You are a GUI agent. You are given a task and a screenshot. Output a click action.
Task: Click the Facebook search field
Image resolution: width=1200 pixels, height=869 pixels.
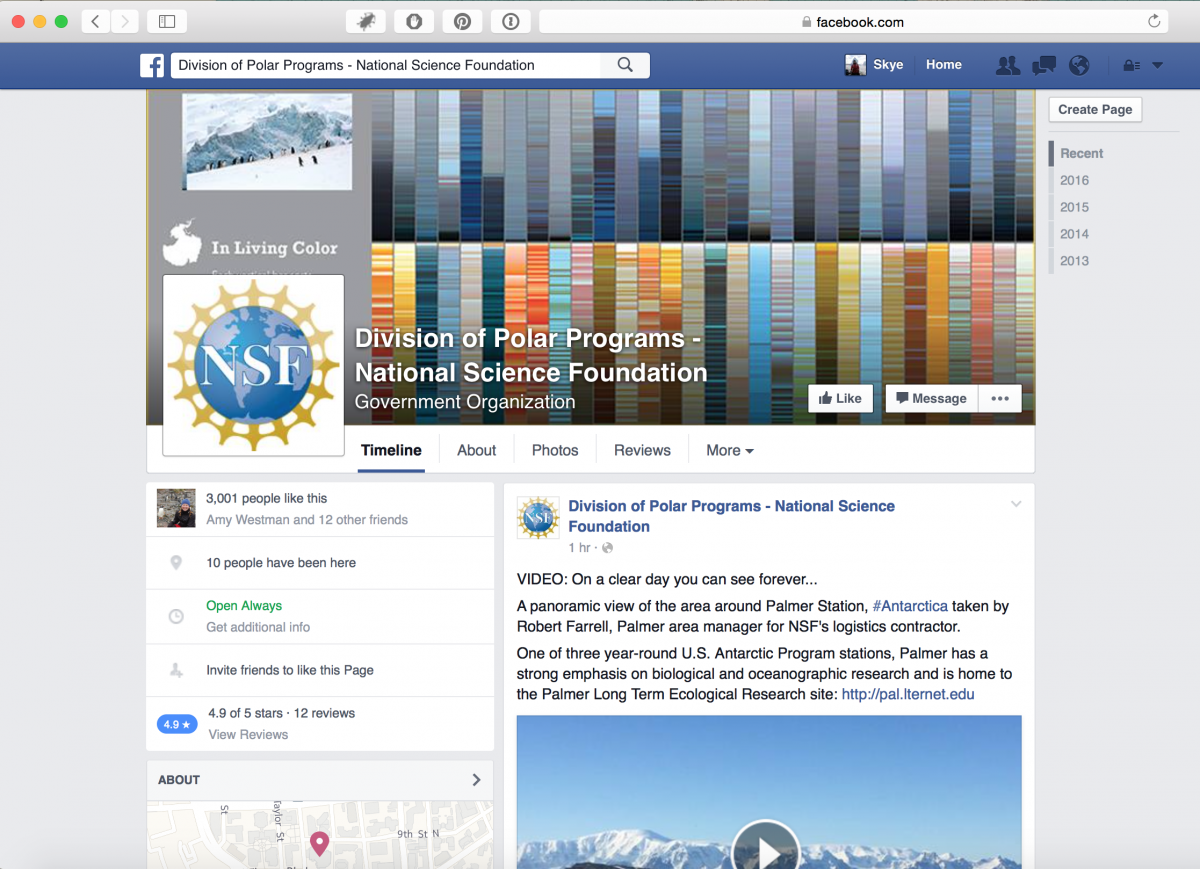(x=386, y=65)
